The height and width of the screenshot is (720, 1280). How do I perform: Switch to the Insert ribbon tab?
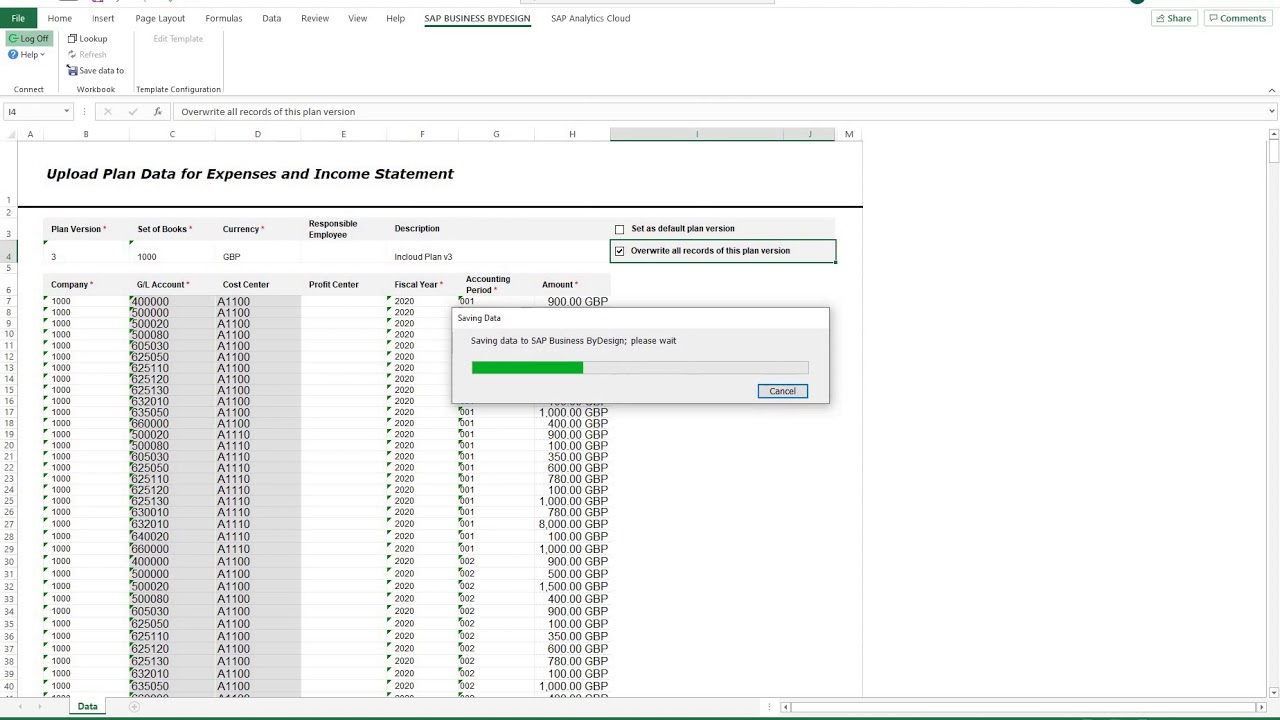point(103,18)
